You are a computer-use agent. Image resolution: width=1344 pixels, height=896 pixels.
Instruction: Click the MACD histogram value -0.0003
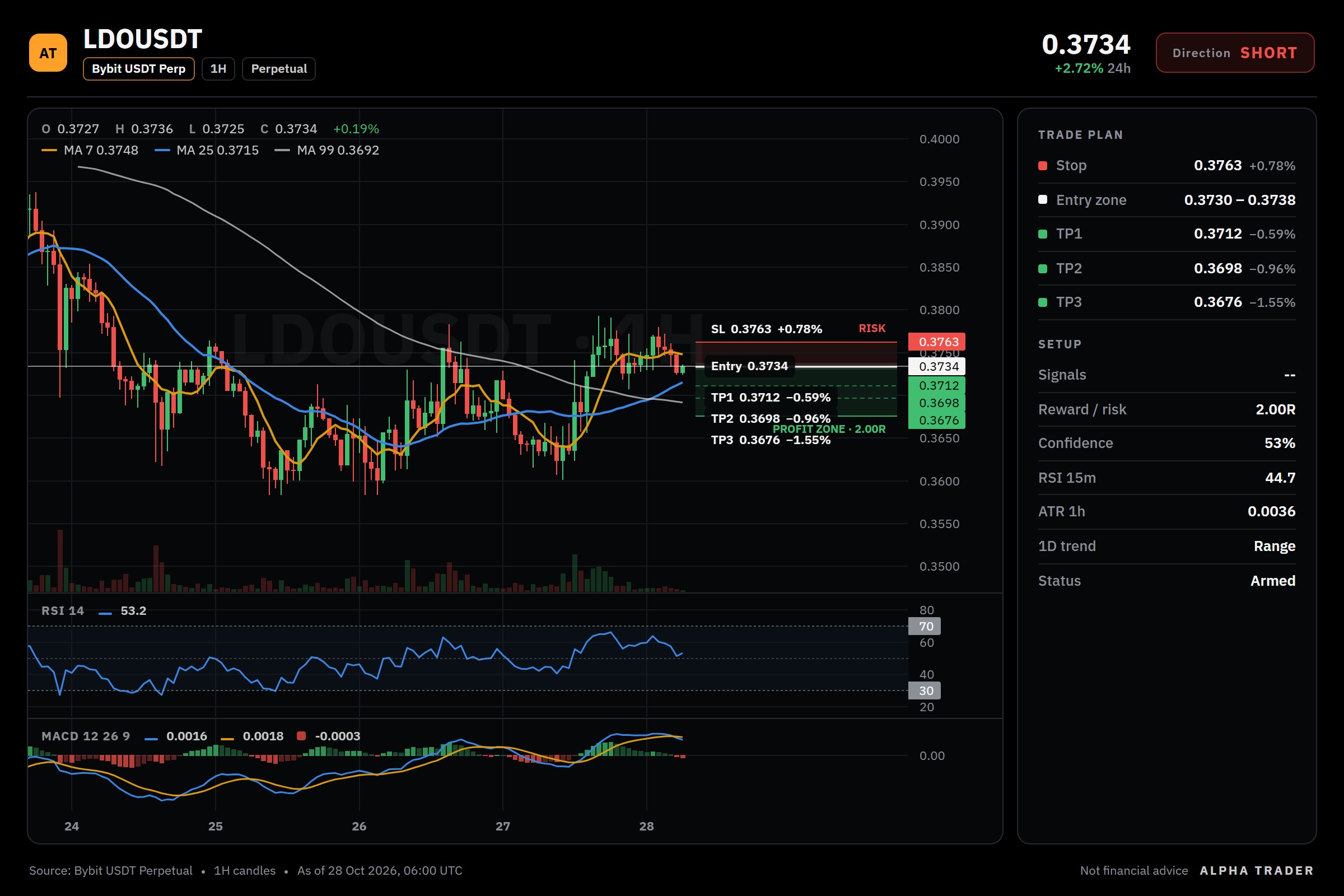338,736
